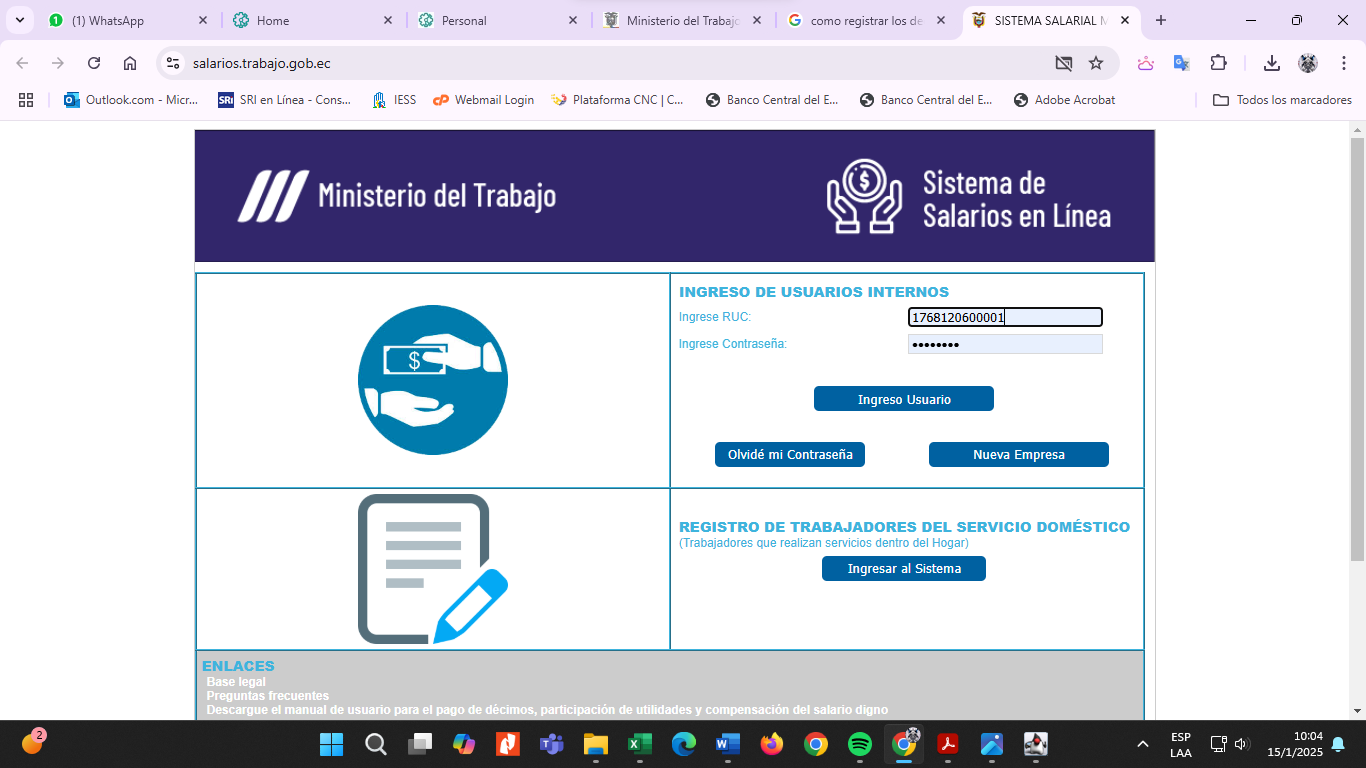Viewport: 1366px width, 768px height.
Task: Open the Base legal link
Action: pyautogui.click(x=236, y=682)
